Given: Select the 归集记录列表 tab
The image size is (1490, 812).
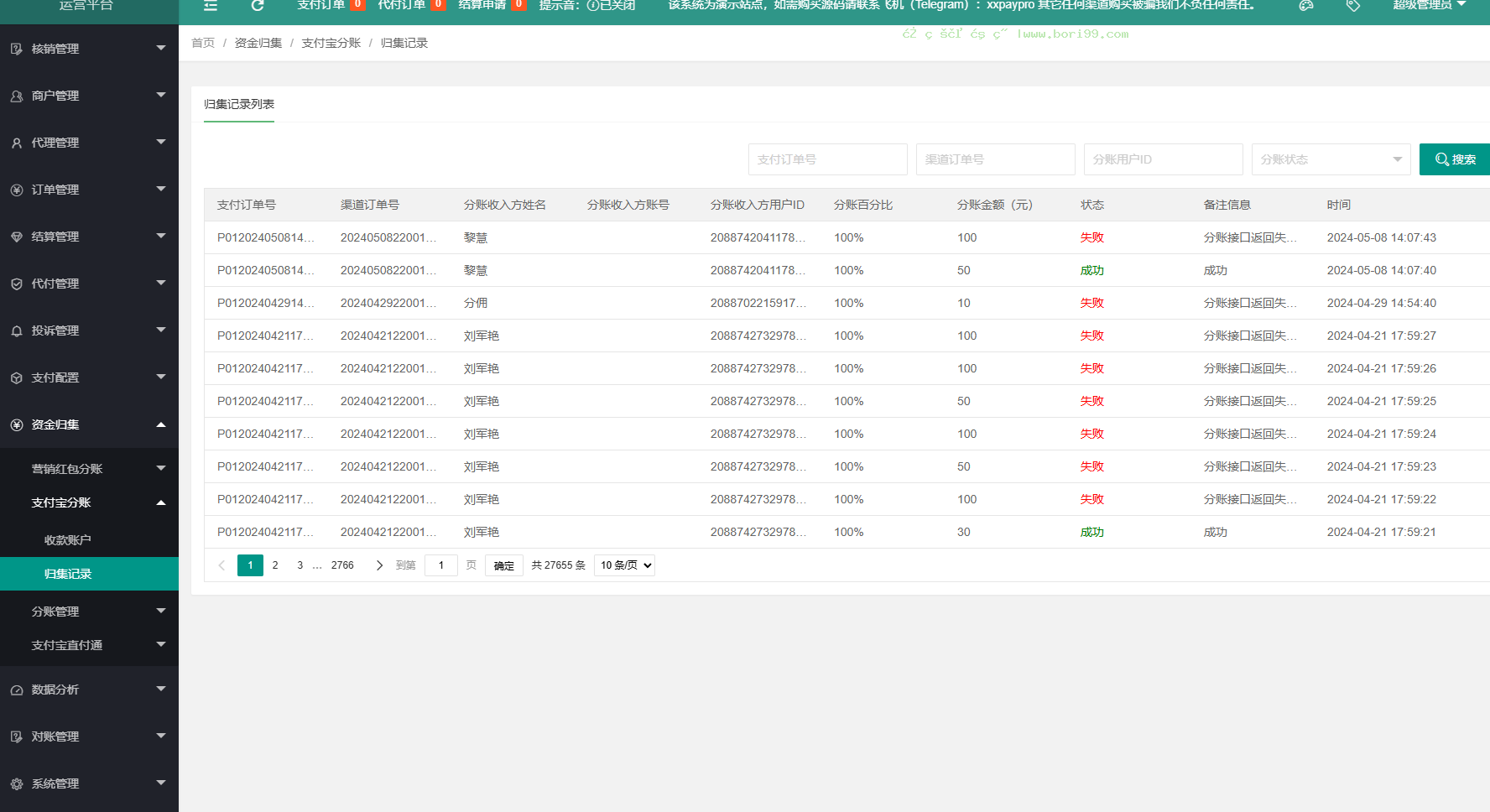Looking at the screenshot, I should pos(239,104).
